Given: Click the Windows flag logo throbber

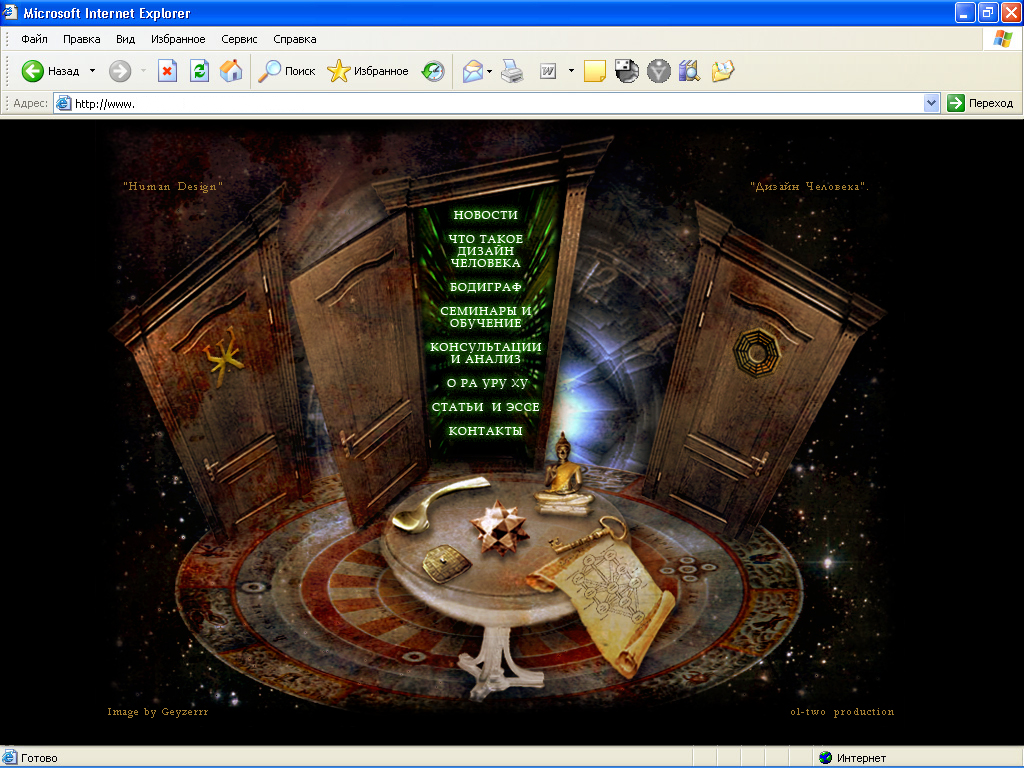Looking at the screenshot, I should [x=1002, y=39].
